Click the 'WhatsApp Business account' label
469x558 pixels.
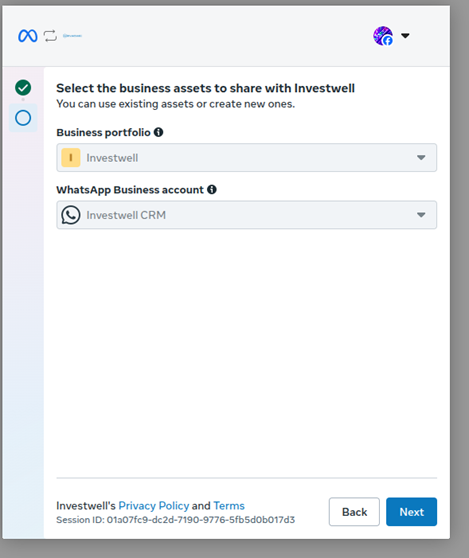(x=130, y=190)
